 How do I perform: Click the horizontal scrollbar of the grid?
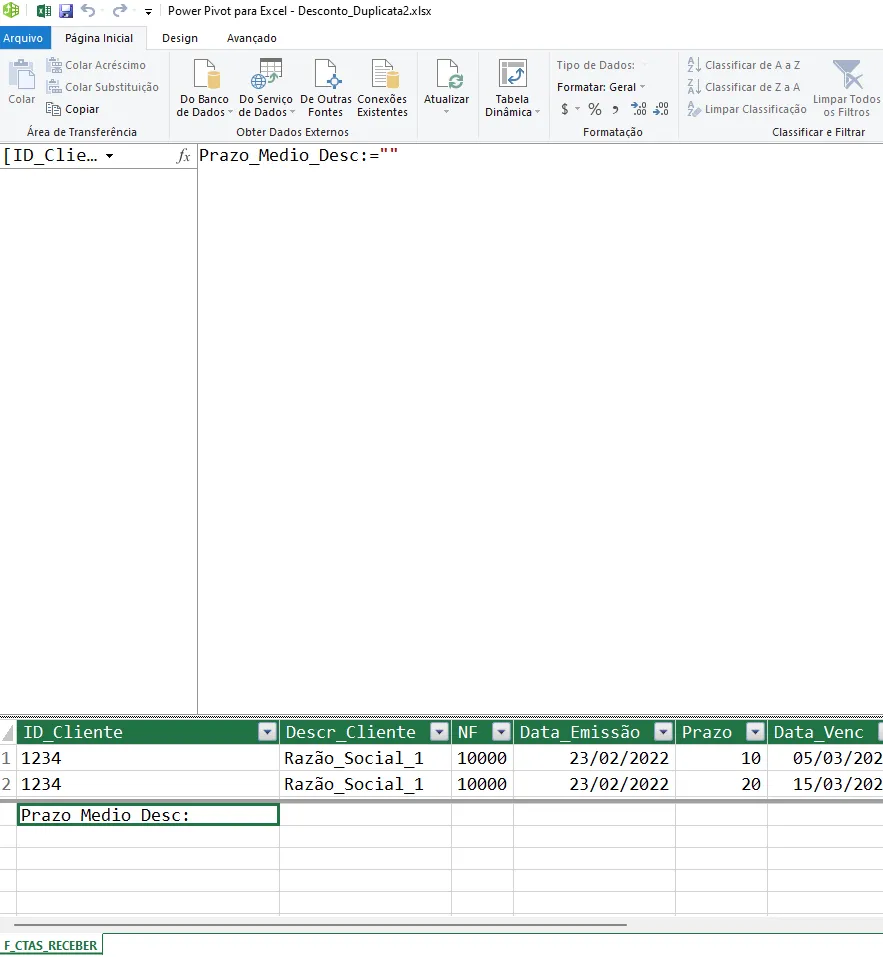click(320, 925)
